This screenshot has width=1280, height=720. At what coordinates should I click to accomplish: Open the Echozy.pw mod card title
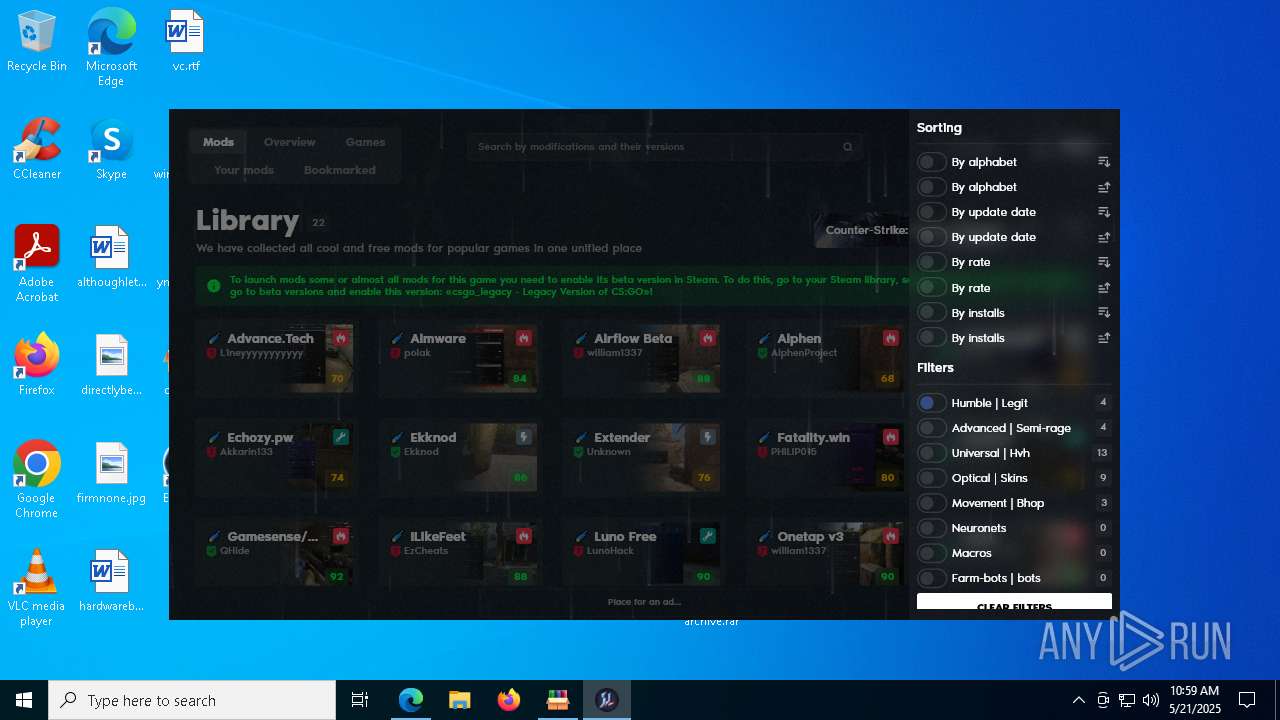click(x=260, y=438)
